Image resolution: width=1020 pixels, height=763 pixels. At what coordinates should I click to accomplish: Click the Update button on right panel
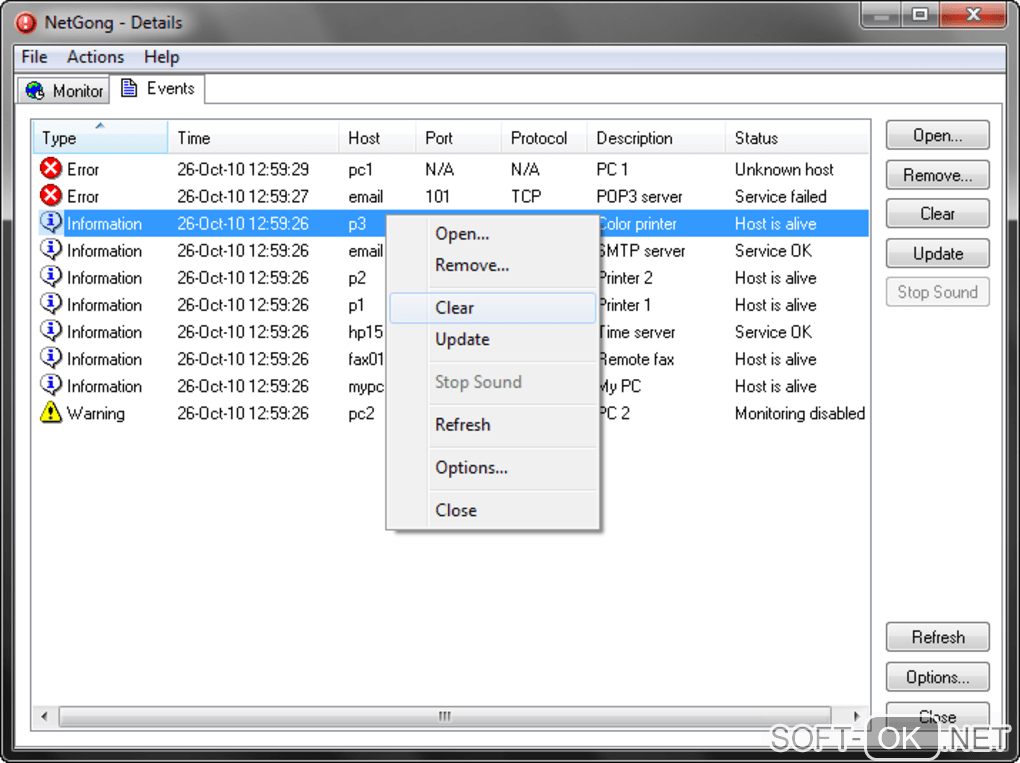937,254
